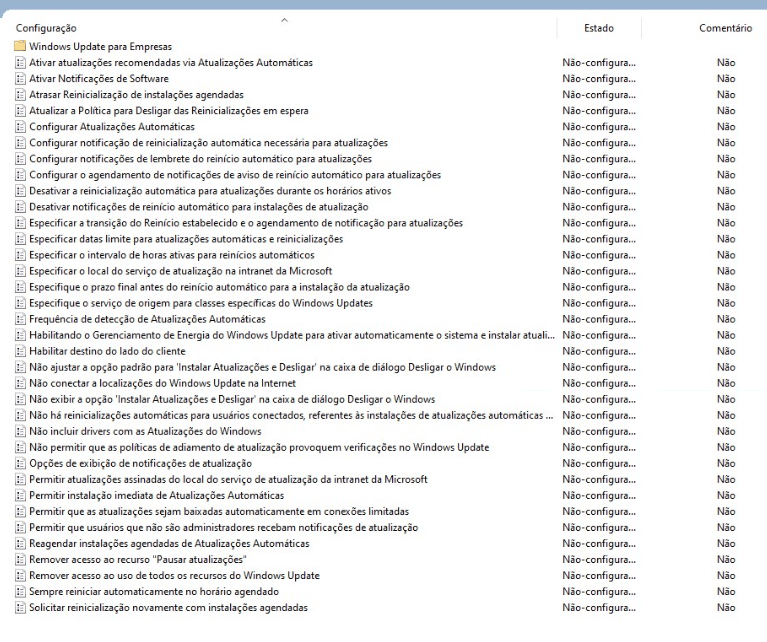The height and width of the screenshot is (642, 767).
Task: Click icon beside Habilitando o Gerenciamento de Energia
Action: point(20,335)
